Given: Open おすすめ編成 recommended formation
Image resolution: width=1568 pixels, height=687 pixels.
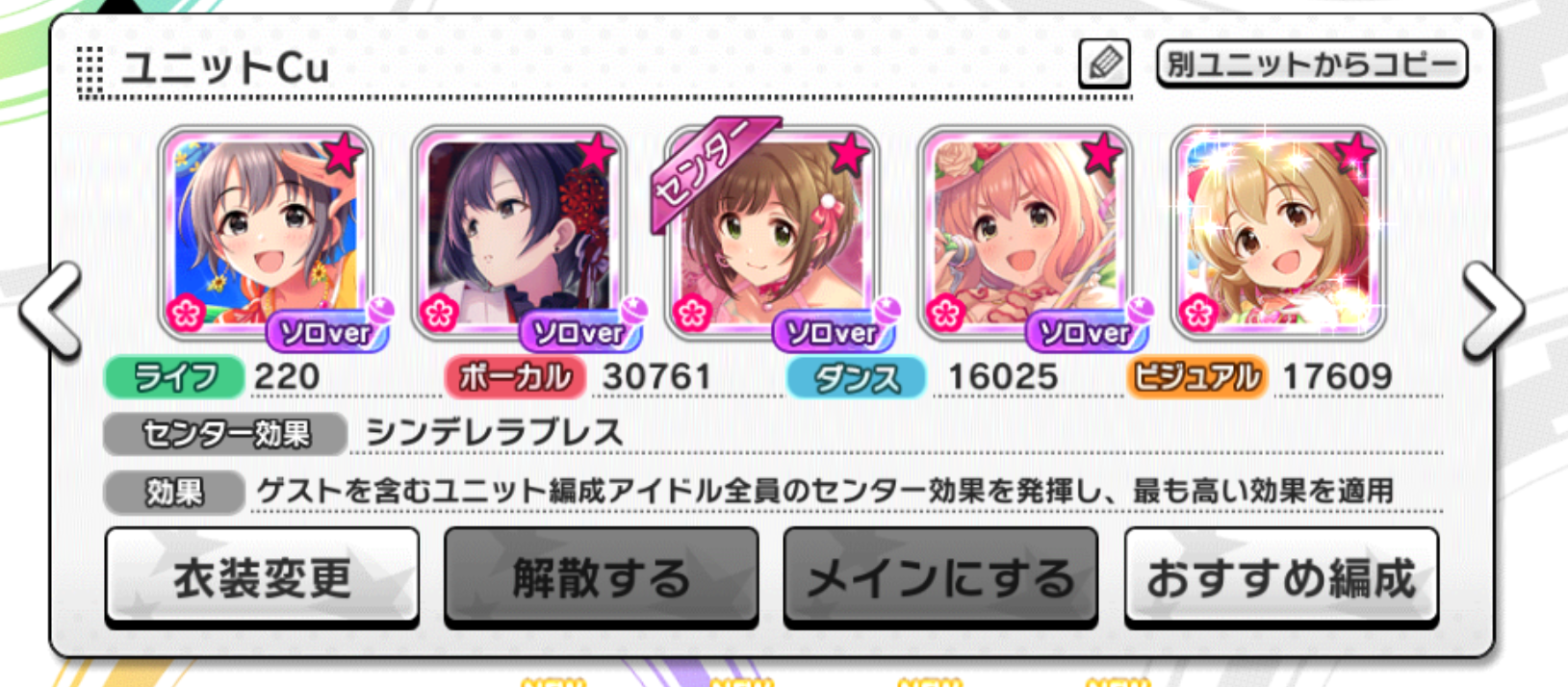Looking at the screenshot, I should 1281,578.
